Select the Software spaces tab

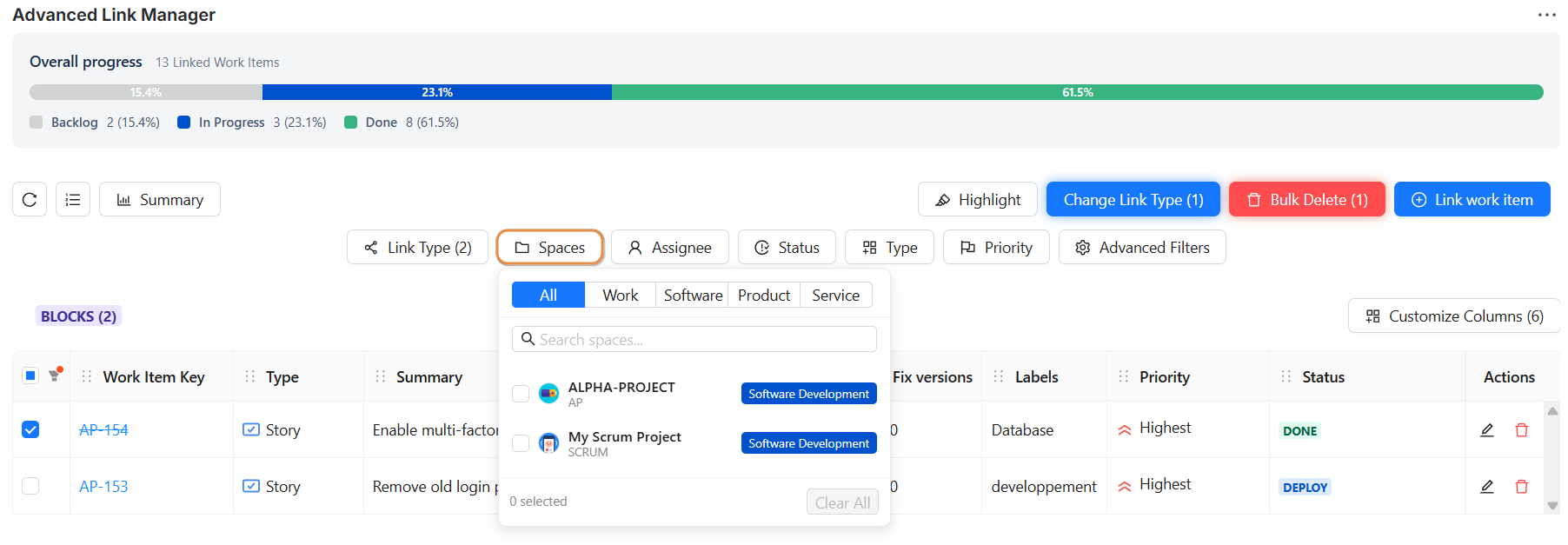[x=693, y=296]
